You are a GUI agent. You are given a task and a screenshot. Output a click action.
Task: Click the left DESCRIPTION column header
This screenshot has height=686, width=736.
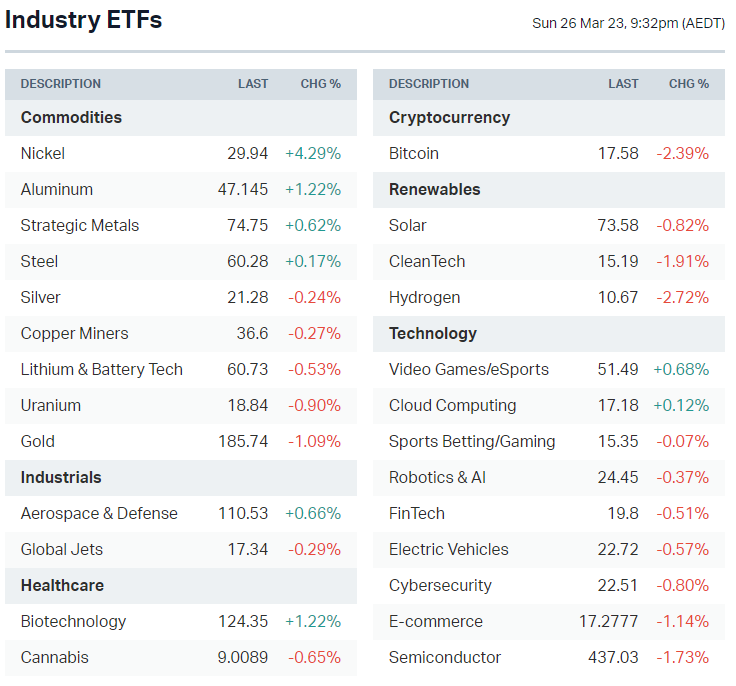click(x=61, y=84)
